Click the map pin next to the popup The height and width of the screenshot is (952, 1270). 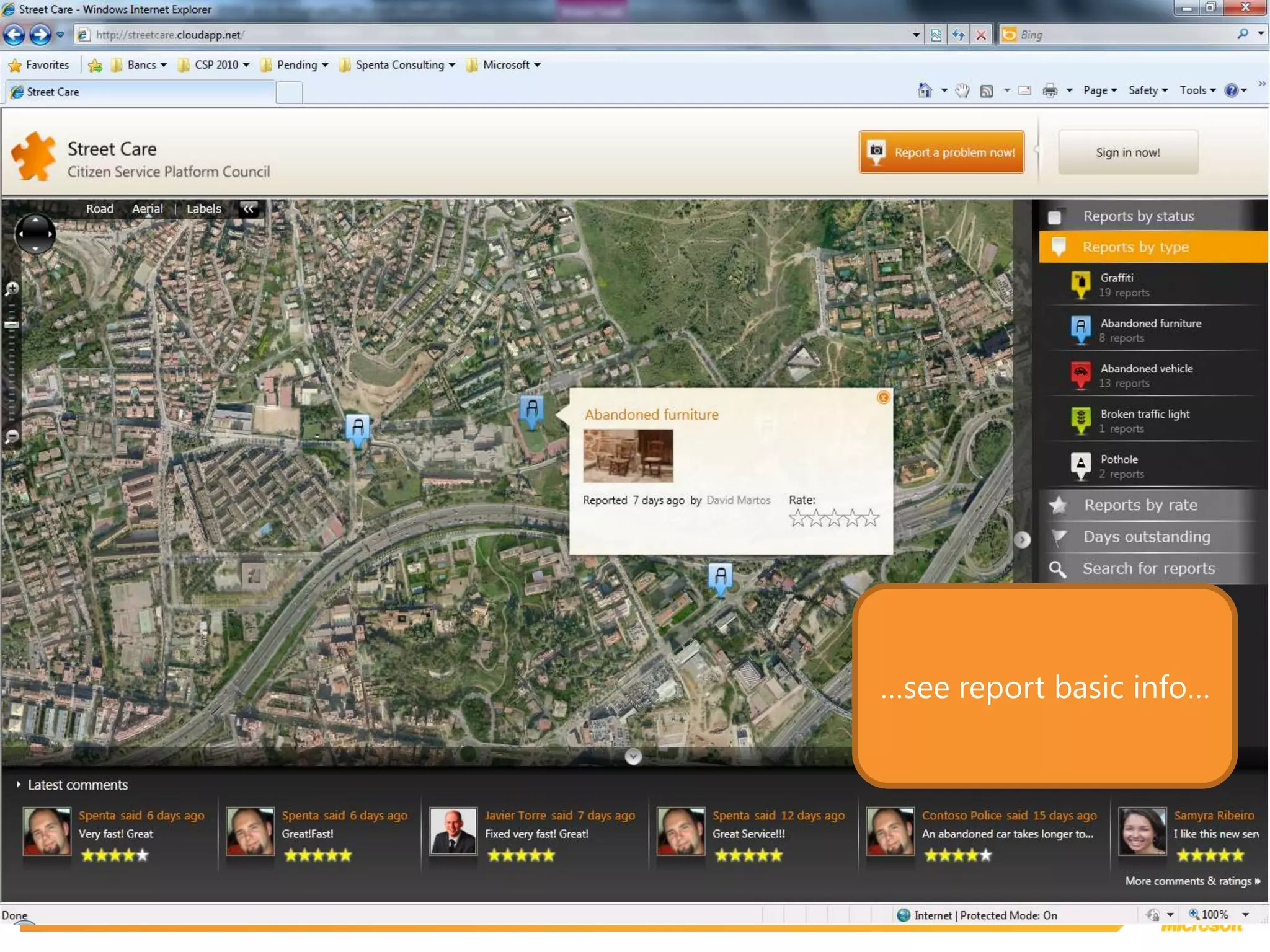(x=531, y=412)
